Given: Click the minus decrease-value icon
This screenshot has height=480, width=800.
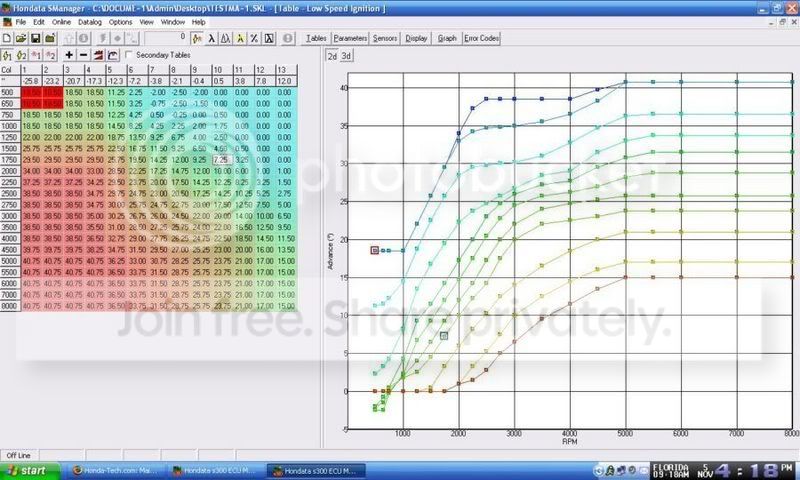Looking at the screenshot, I should [83, 55].
